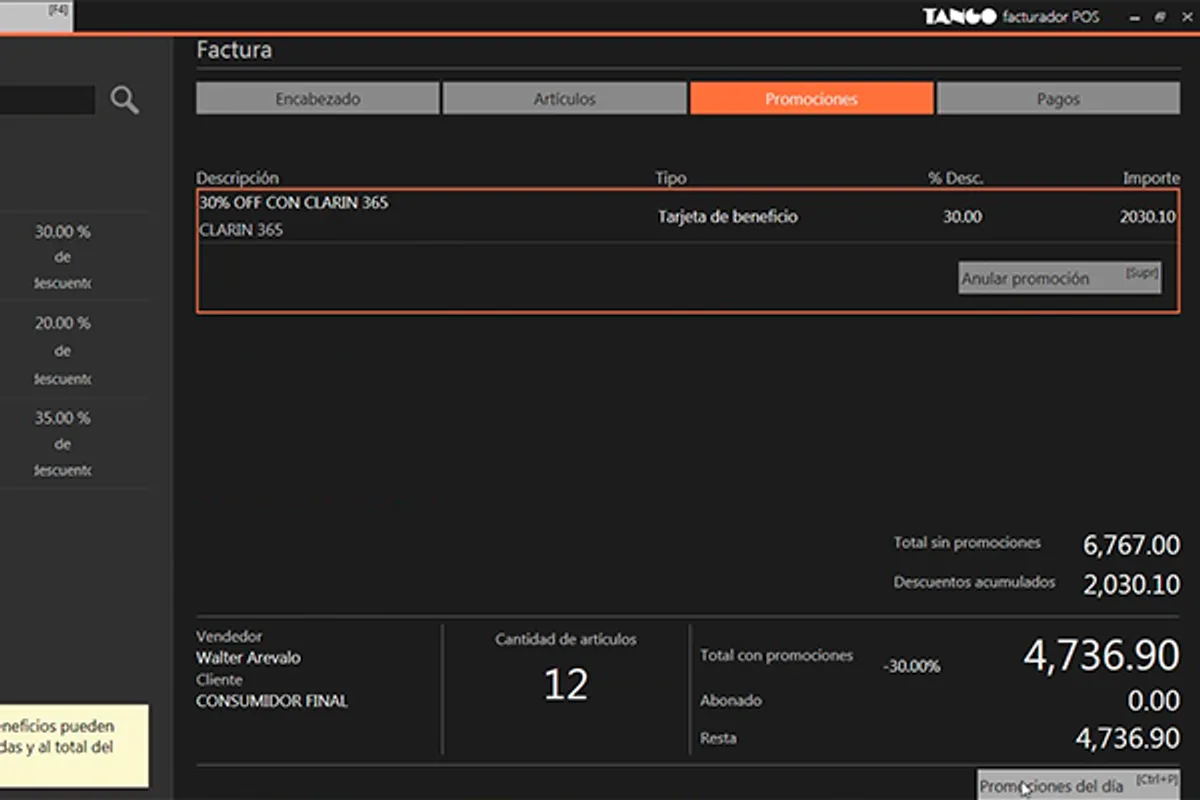Viewport: 1200px width, 800px height.
Task: Click the % Desc. column header
Action: click(956, 178)
